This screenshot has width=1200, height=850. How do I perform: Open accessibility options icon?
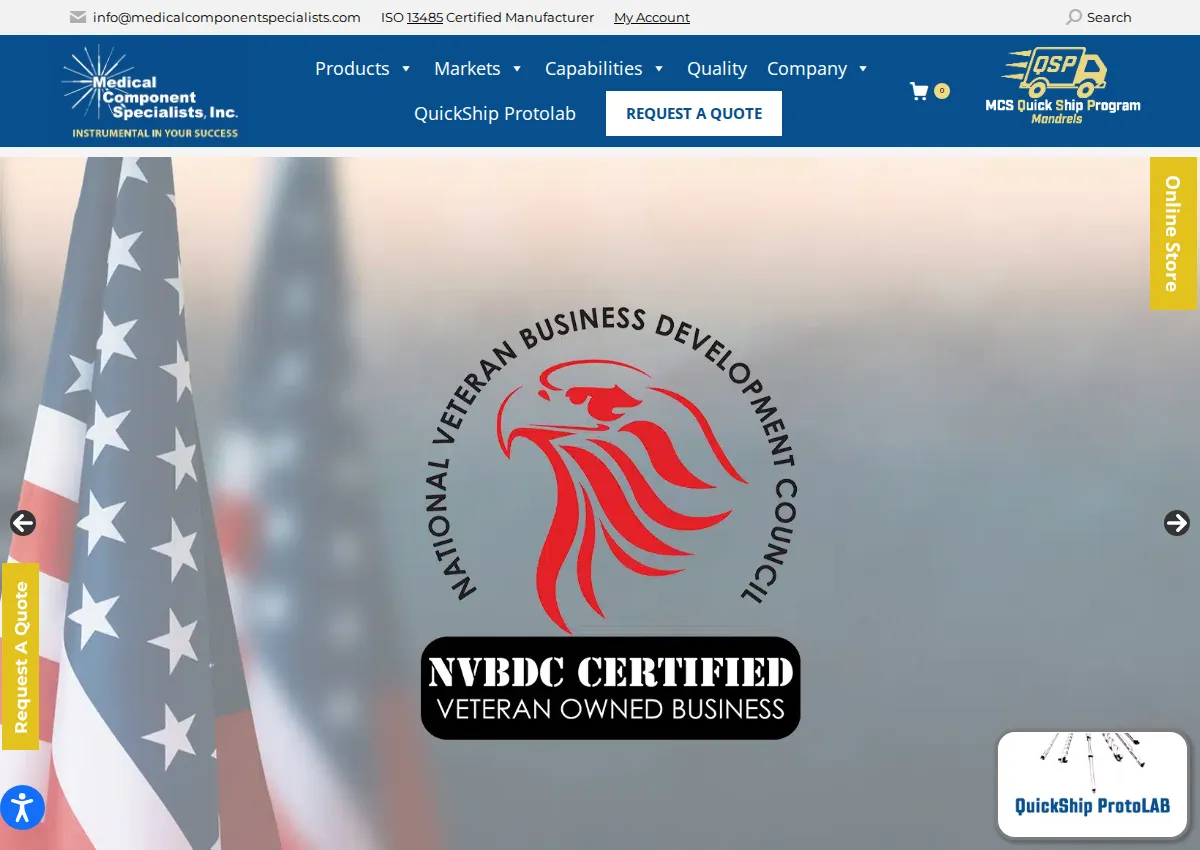pos(22,807)
